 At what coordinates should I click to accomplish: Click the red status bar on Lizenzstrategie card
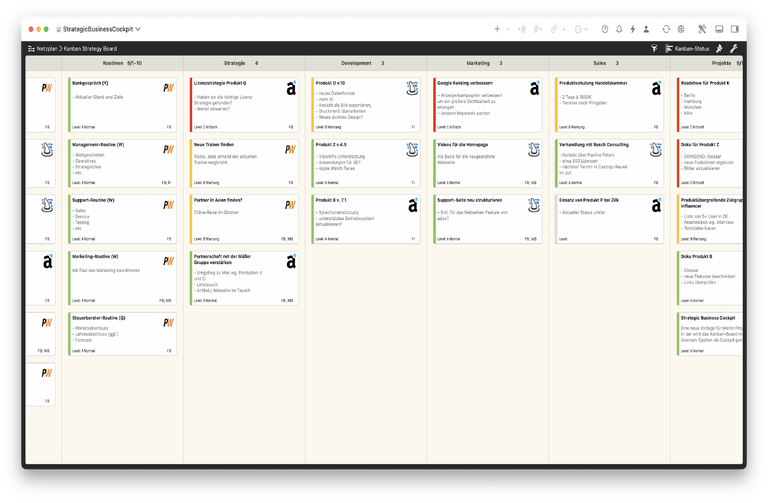point(191,104)
